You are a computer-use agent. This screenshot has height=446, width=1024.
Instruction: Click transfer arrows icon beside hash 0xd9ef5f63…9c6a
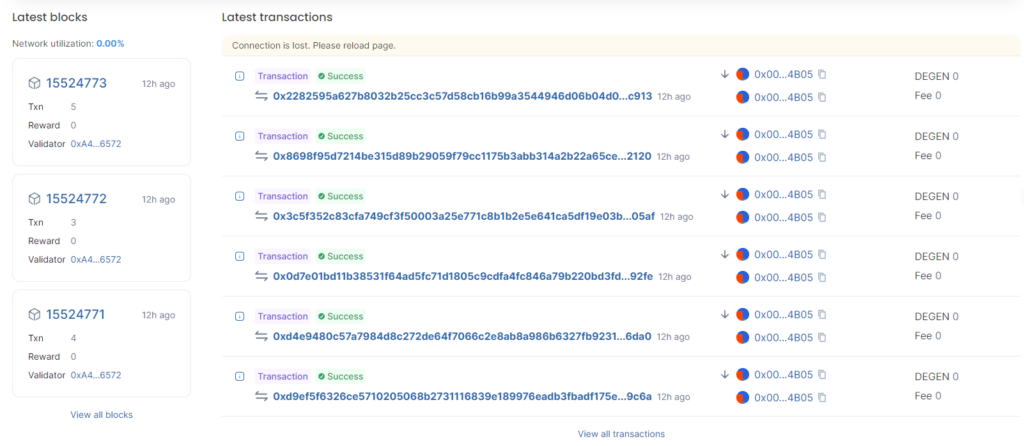click(x=262, y=397)
